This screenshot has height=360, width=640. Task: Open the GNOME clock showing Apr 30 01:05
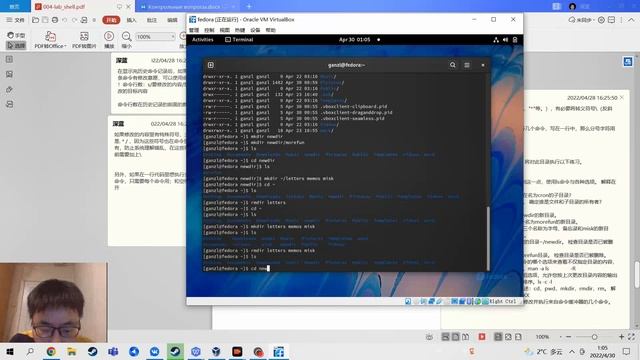(354, 40)
